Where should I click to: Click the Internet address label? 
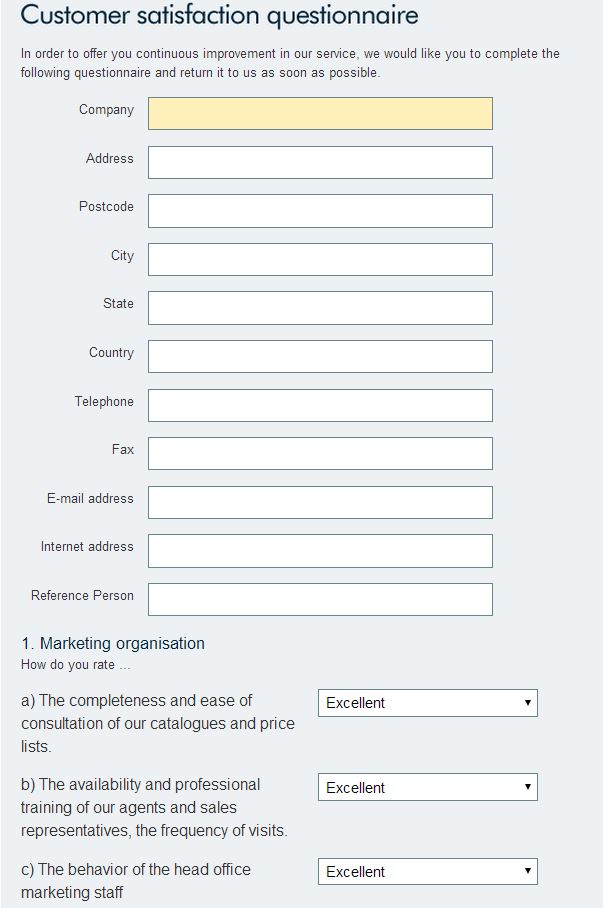click(87, 546)
